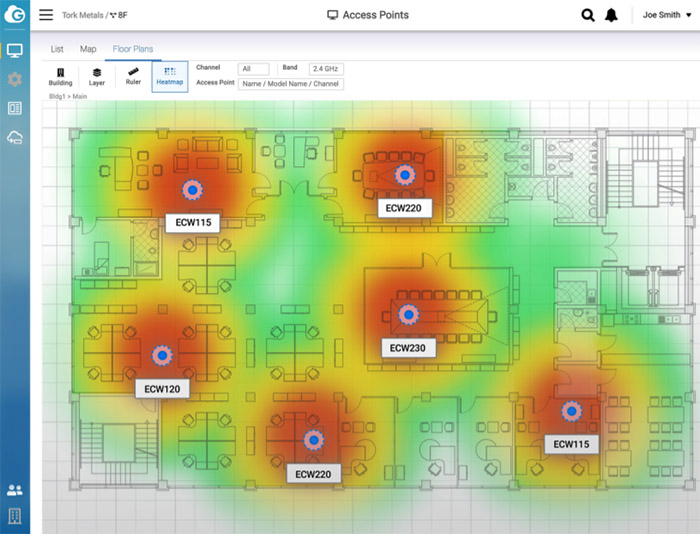Open the Band dropdown showing 2.4 GHz
This screenshot has height=534, width=700.
pos(326,69)
